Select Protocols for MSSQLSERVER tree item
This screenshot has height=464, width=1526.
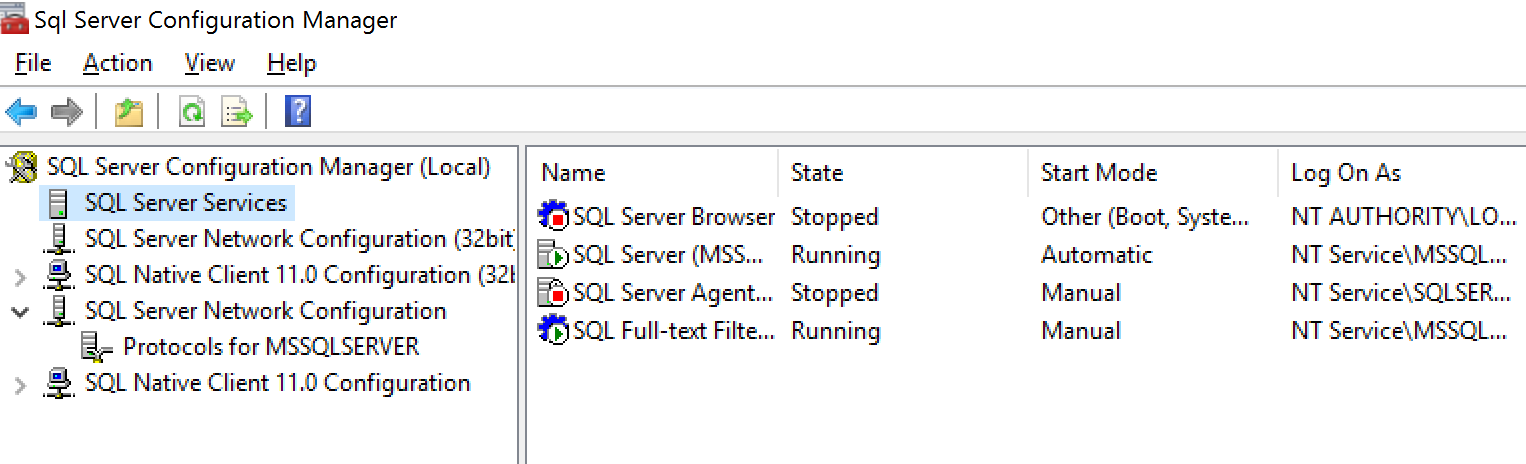(271, 347)
